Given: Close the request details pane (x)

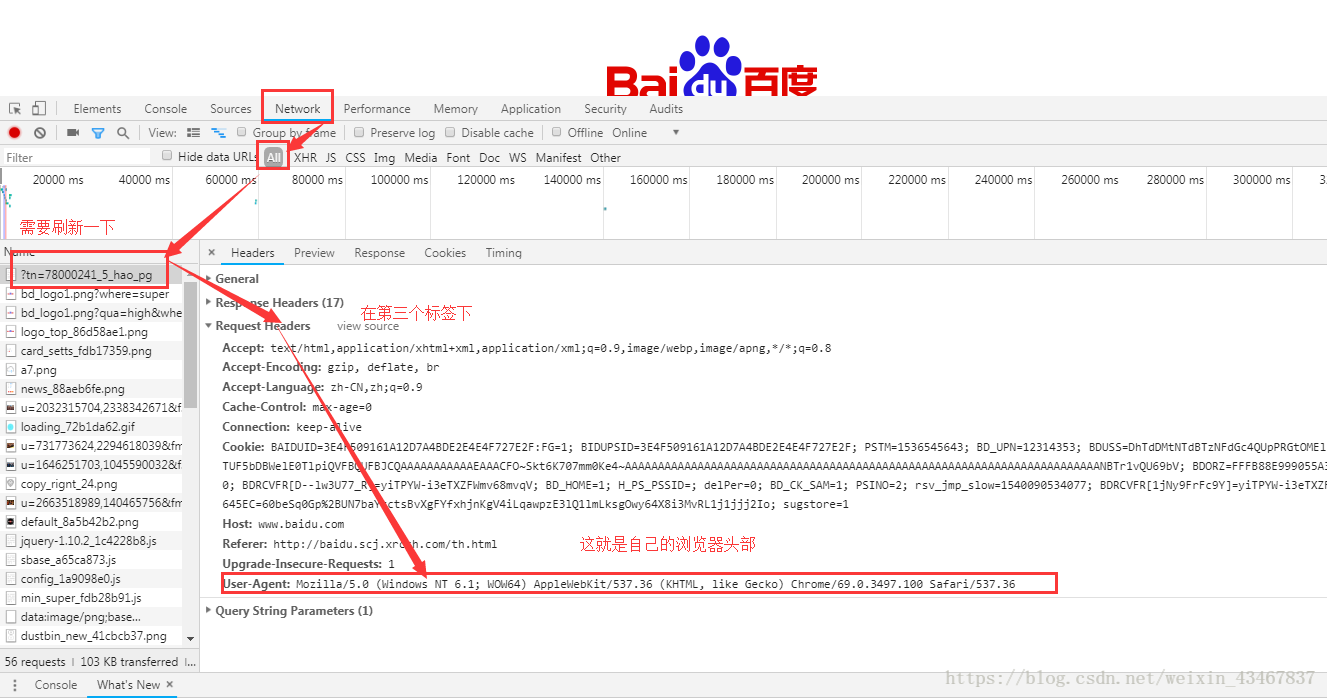Looking at the screenshot, I should click(211, 253).
